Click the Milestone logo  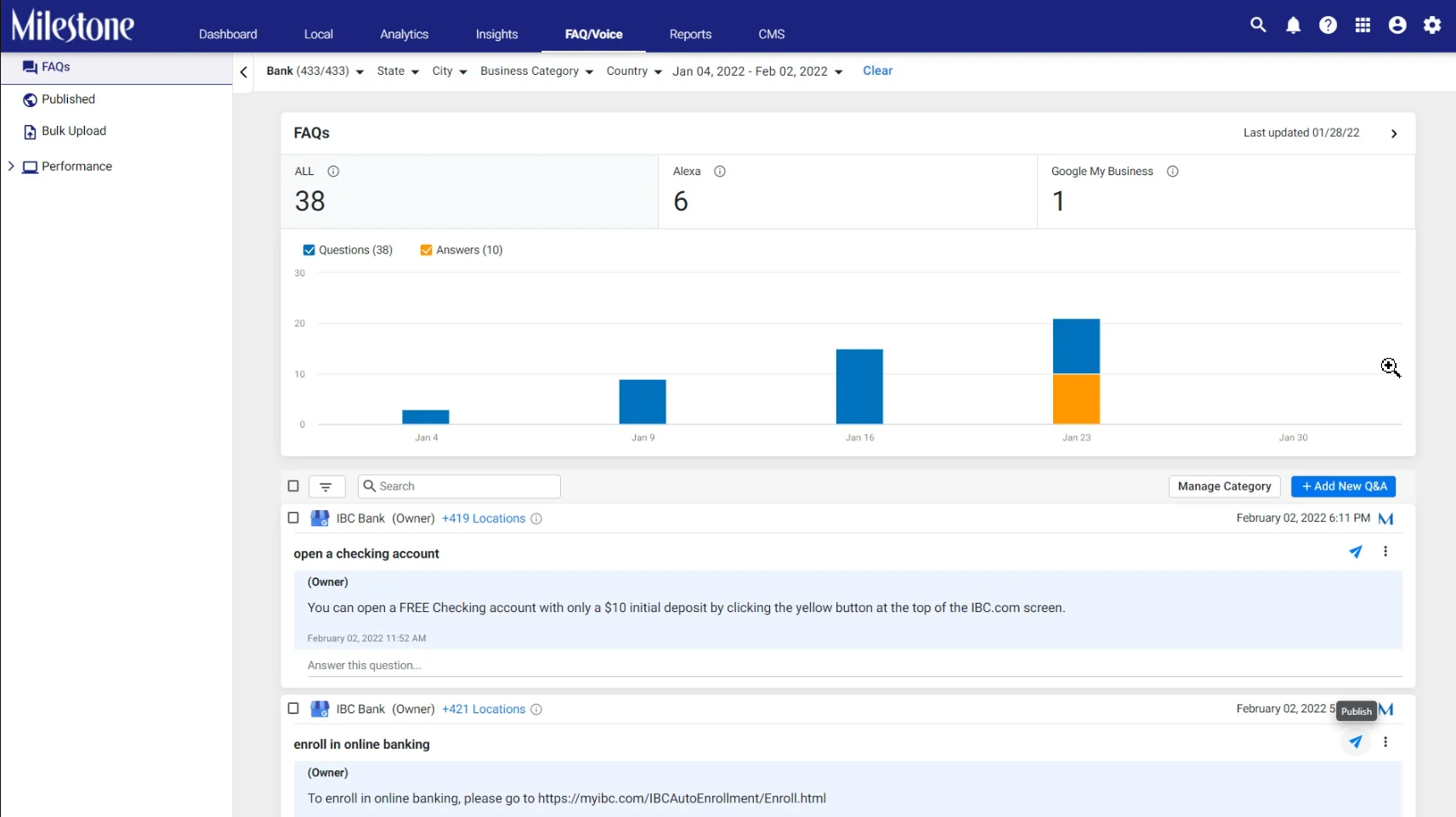(x=72, y=26)
